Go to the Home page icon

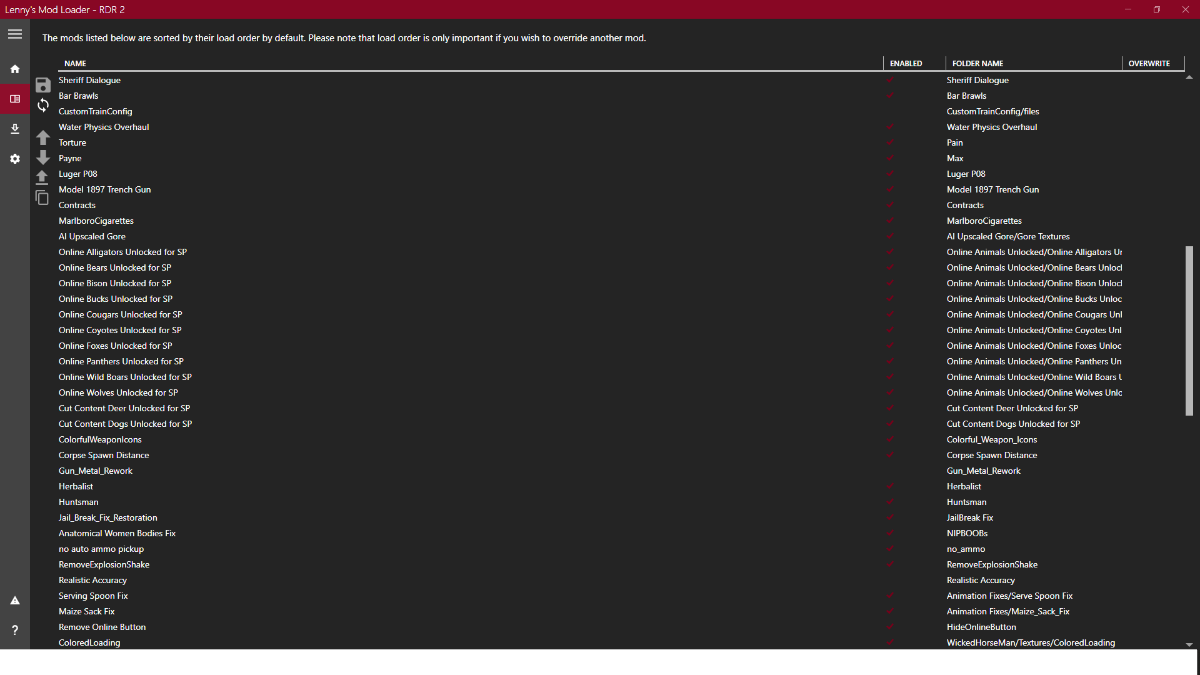pos(15,69)
